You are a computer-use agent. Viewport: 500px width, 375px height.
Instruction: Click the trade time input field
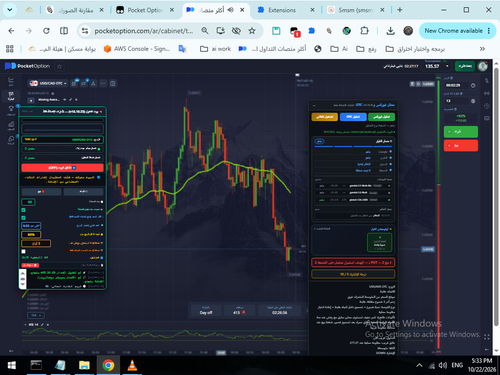(x=457, y=85)
